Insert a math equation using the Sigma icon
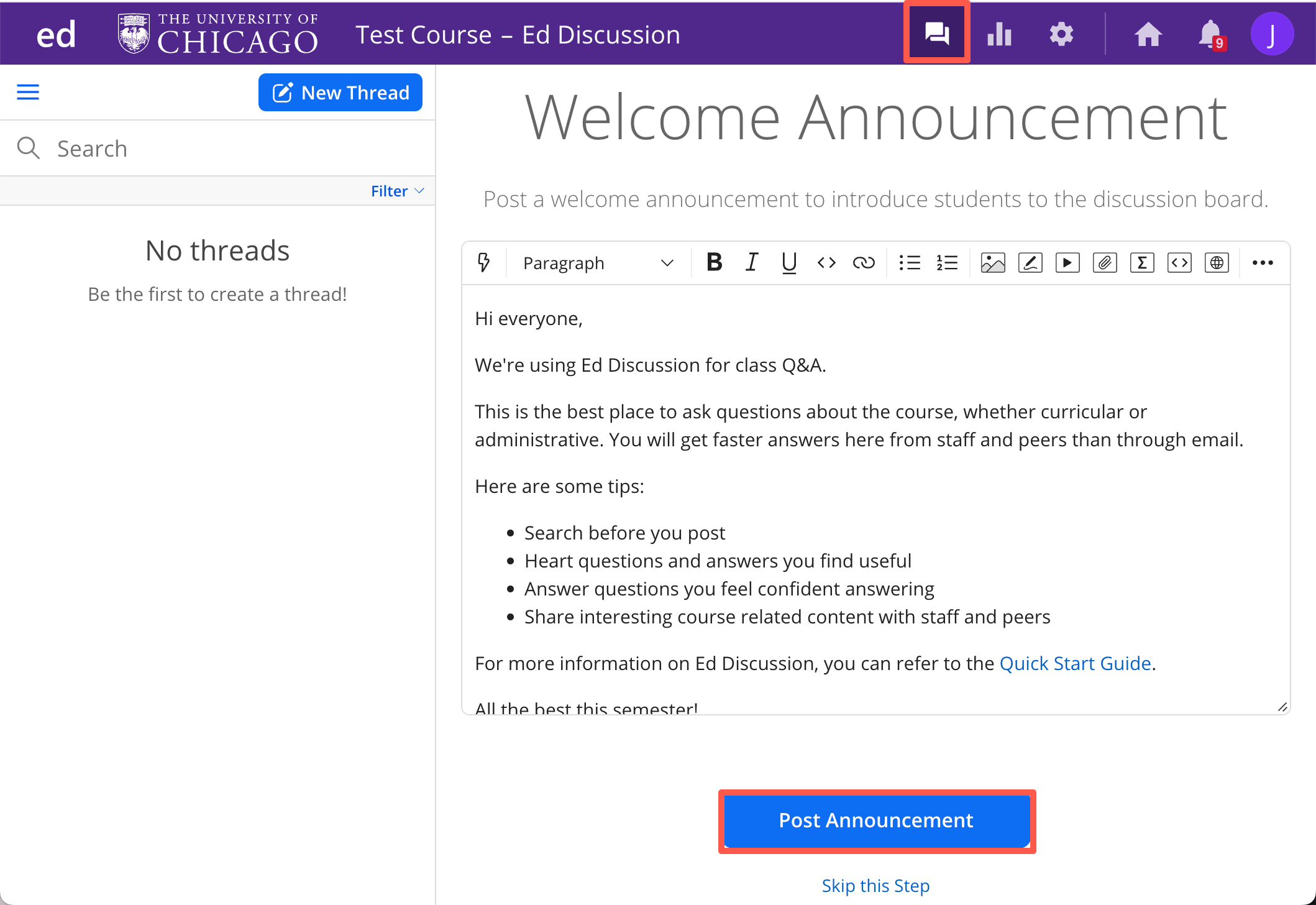 [x=1142, y=262]
